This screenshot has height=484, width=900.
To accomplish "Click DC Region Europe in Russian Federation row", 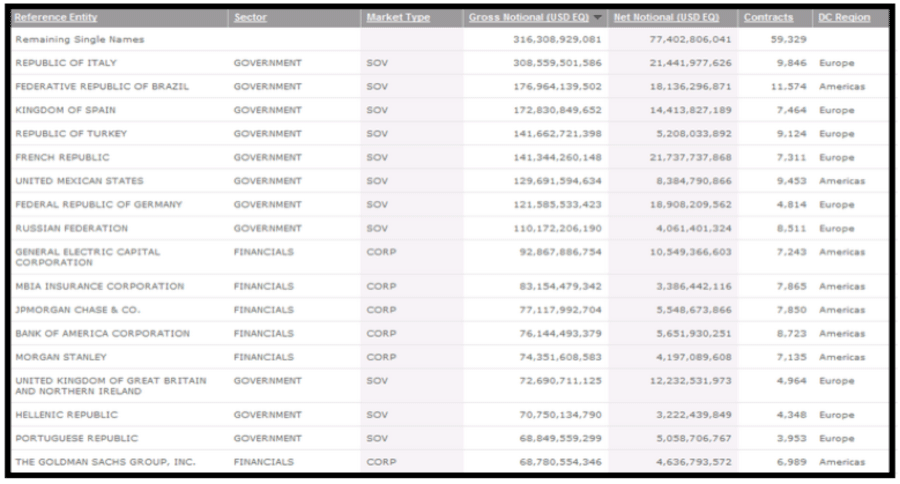I will point(836,229).
